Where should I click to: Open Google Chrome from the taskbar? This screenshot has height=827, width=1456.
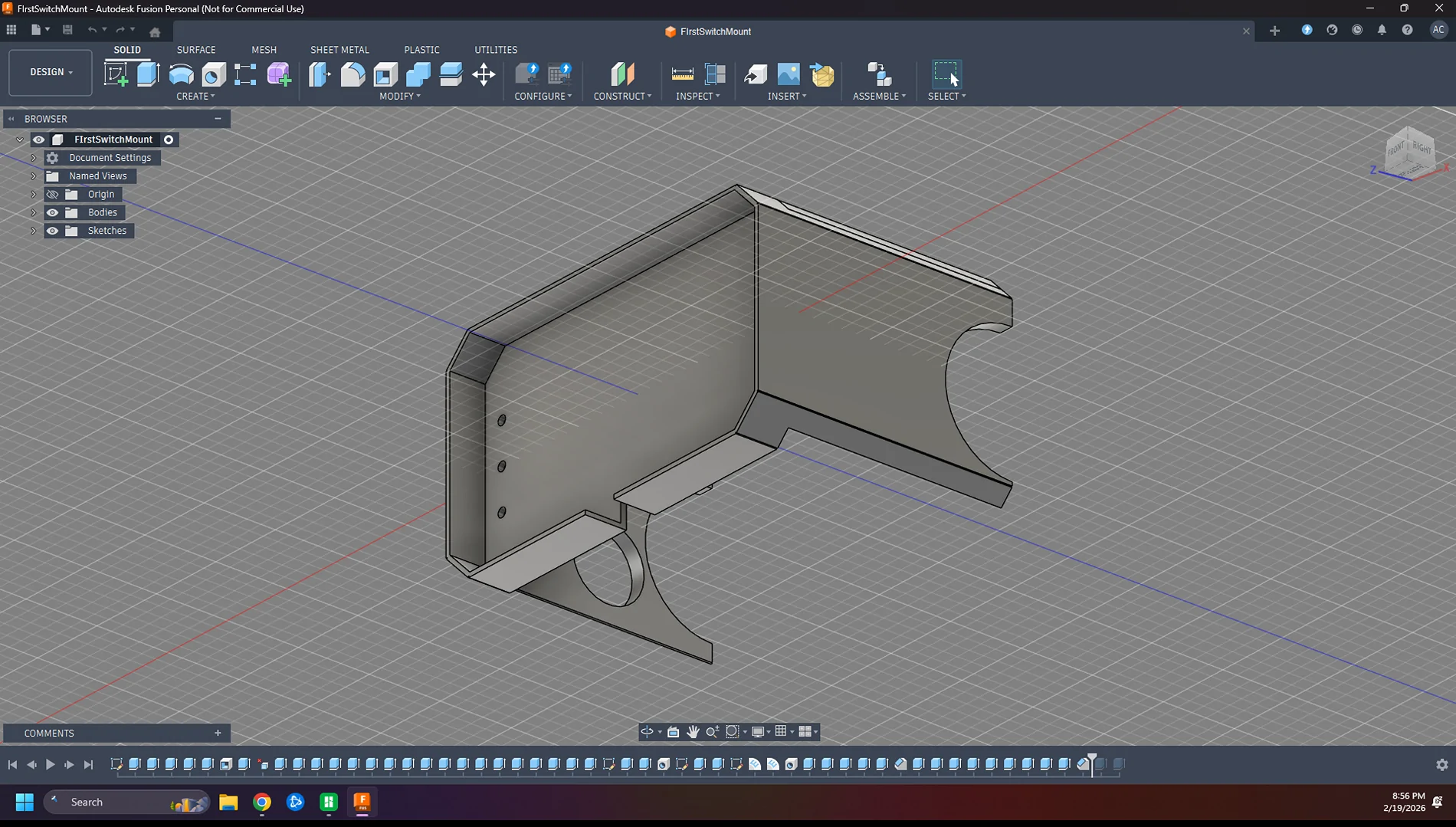coord(262,802)
